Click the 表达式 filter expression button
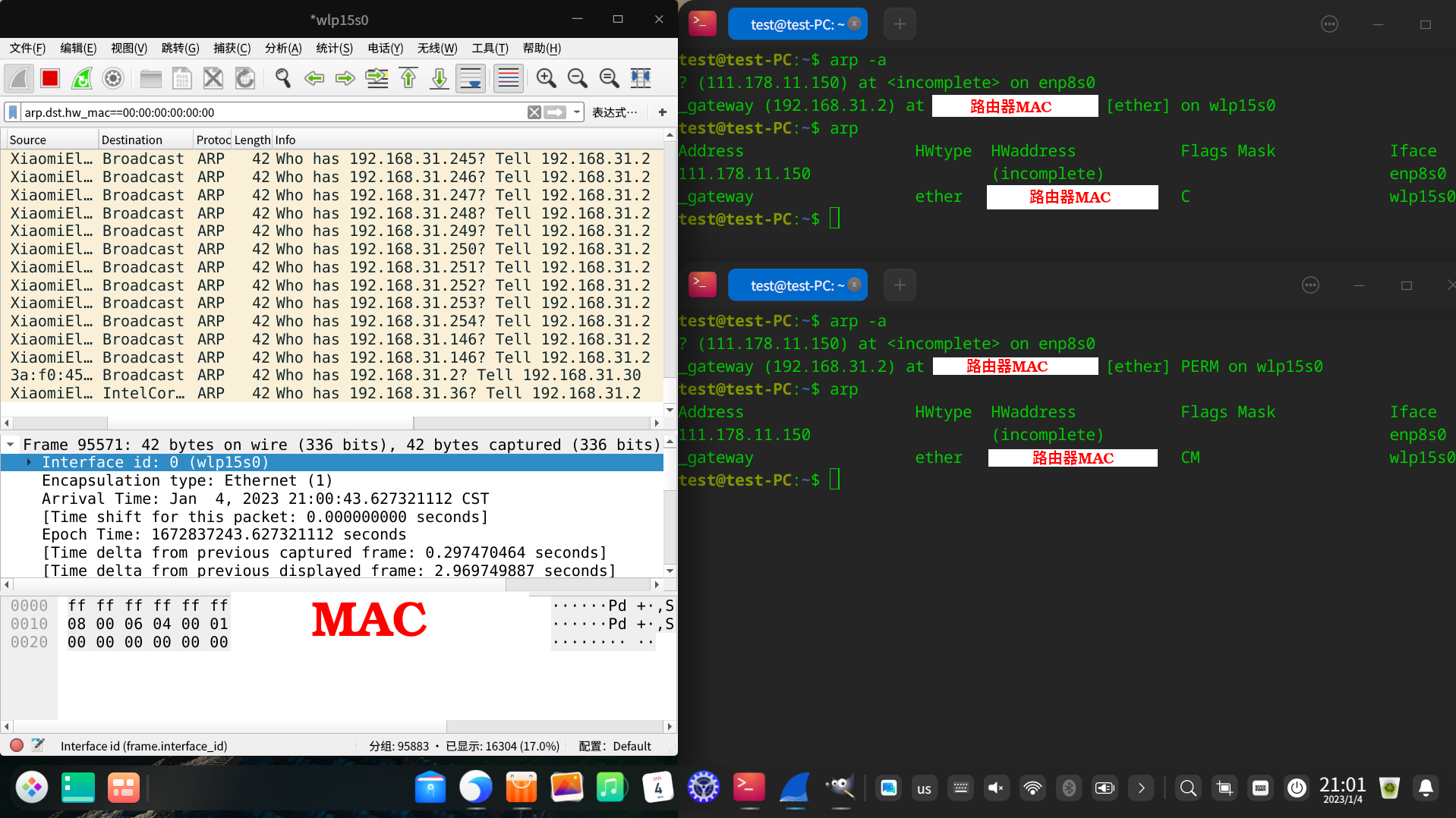 (x=614, y=112)
